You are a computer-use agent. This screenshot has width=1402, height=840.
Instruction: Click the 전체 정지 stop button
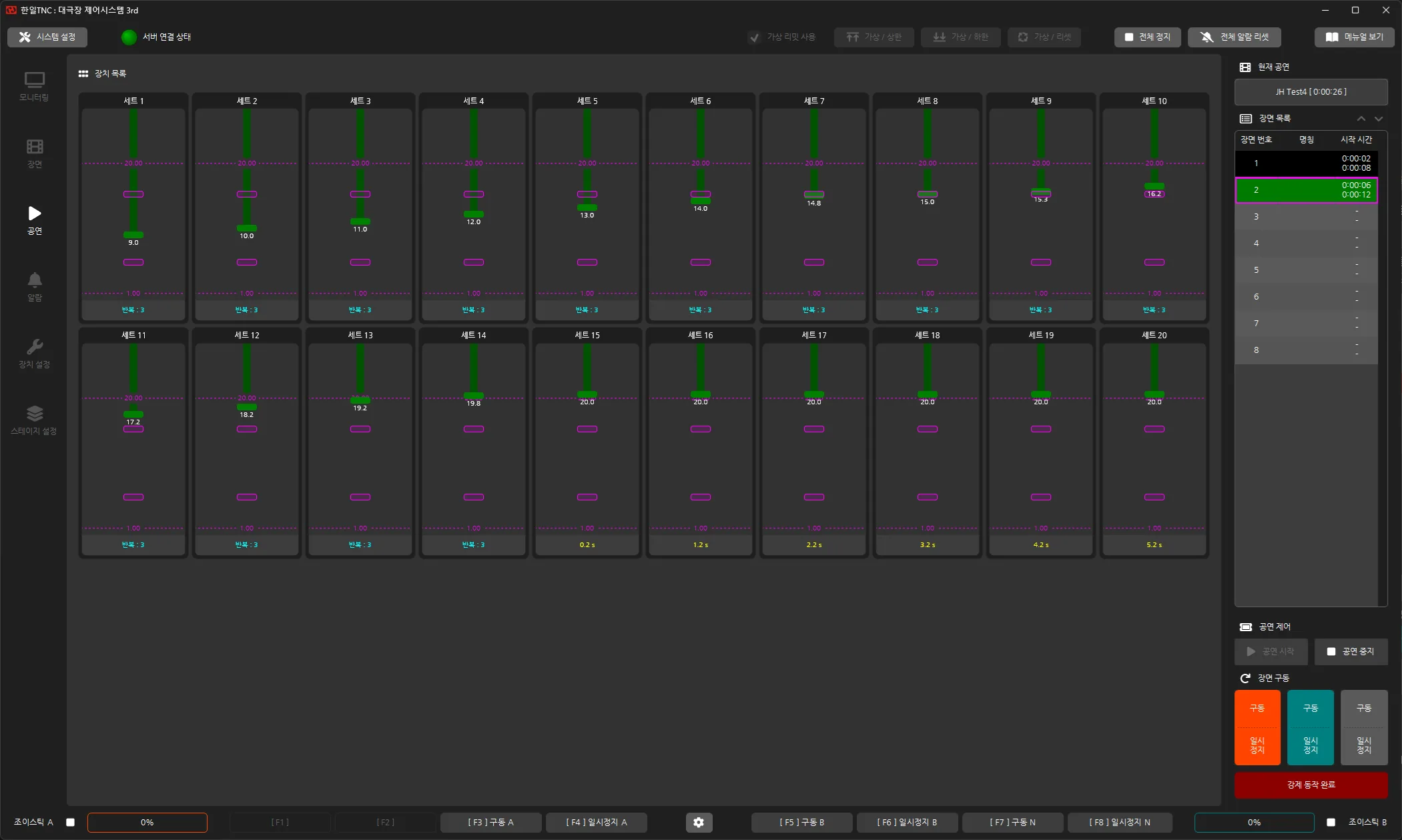point(1147,37)
